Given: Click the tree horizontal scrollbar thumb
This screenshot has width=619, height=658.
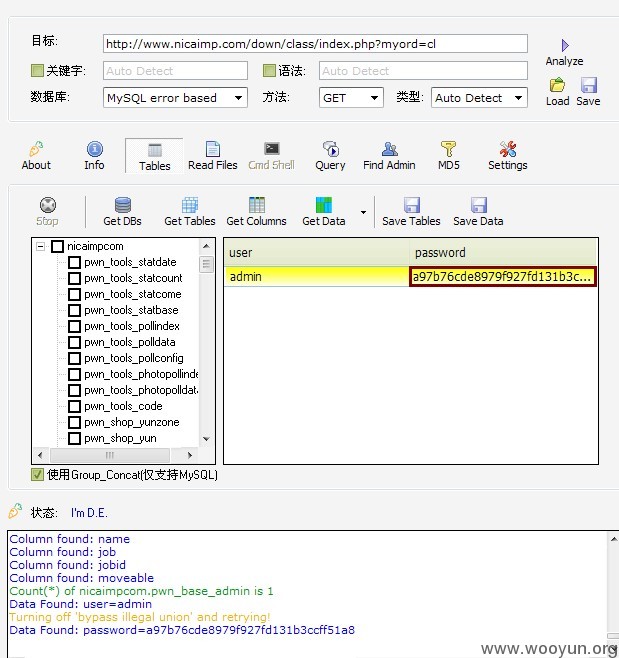Looking at the screenshot, I should point(110,455).
